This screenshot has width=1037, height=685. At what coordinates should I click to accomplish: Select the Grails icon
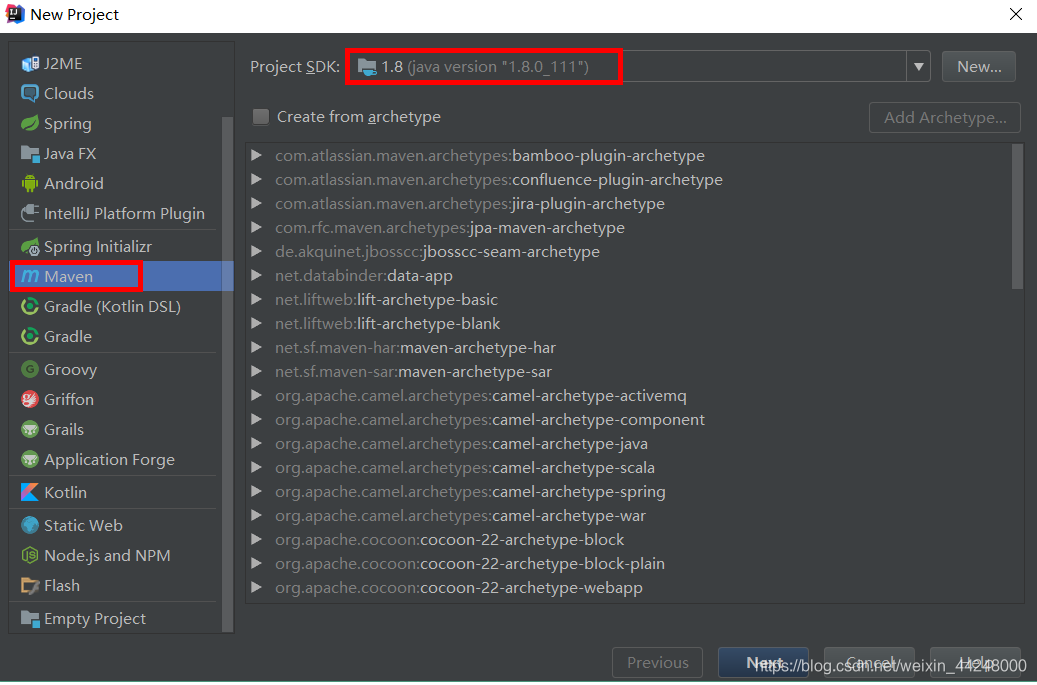click(30, 430)
